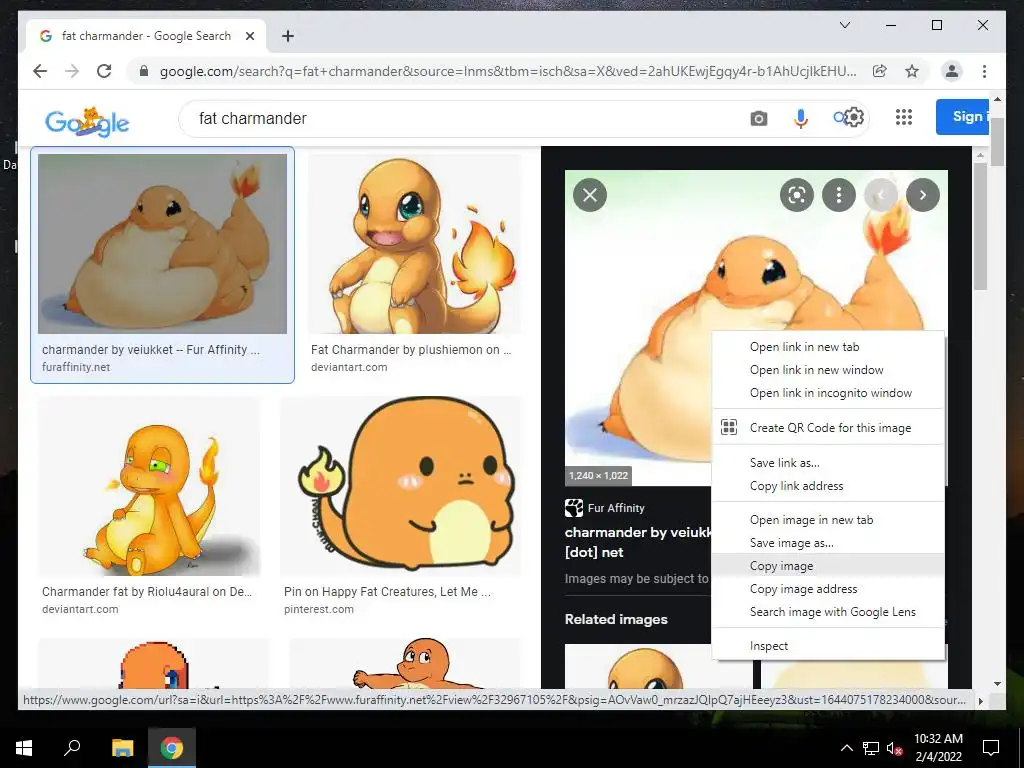Viewport: 1024px width, 768px height.
Task: Open File Explorer from taskbar
Action: pos(122,748)
